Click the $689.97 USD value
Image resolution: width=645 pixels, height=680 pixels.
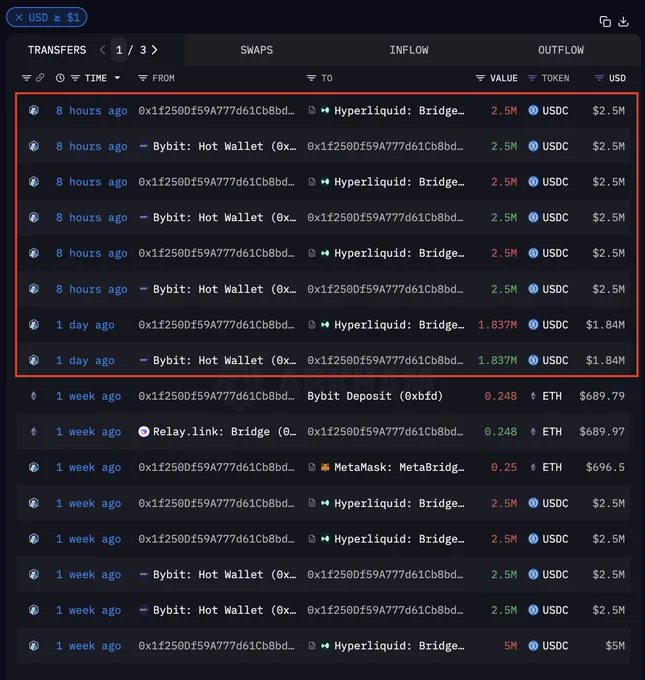(602, 432)
